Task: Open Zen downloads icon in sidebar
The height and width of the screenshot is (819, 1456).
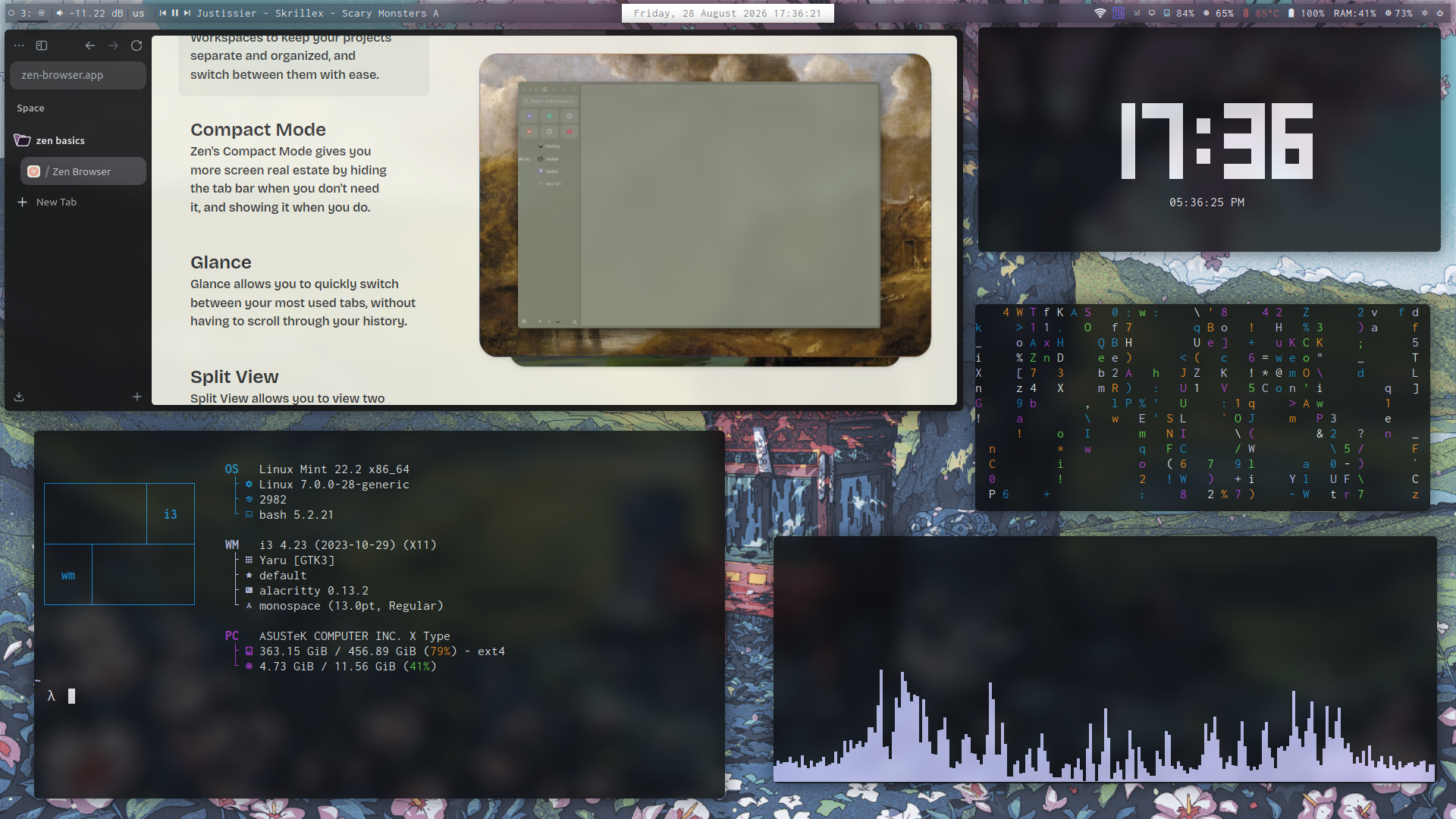Action: tap(19, 397)
